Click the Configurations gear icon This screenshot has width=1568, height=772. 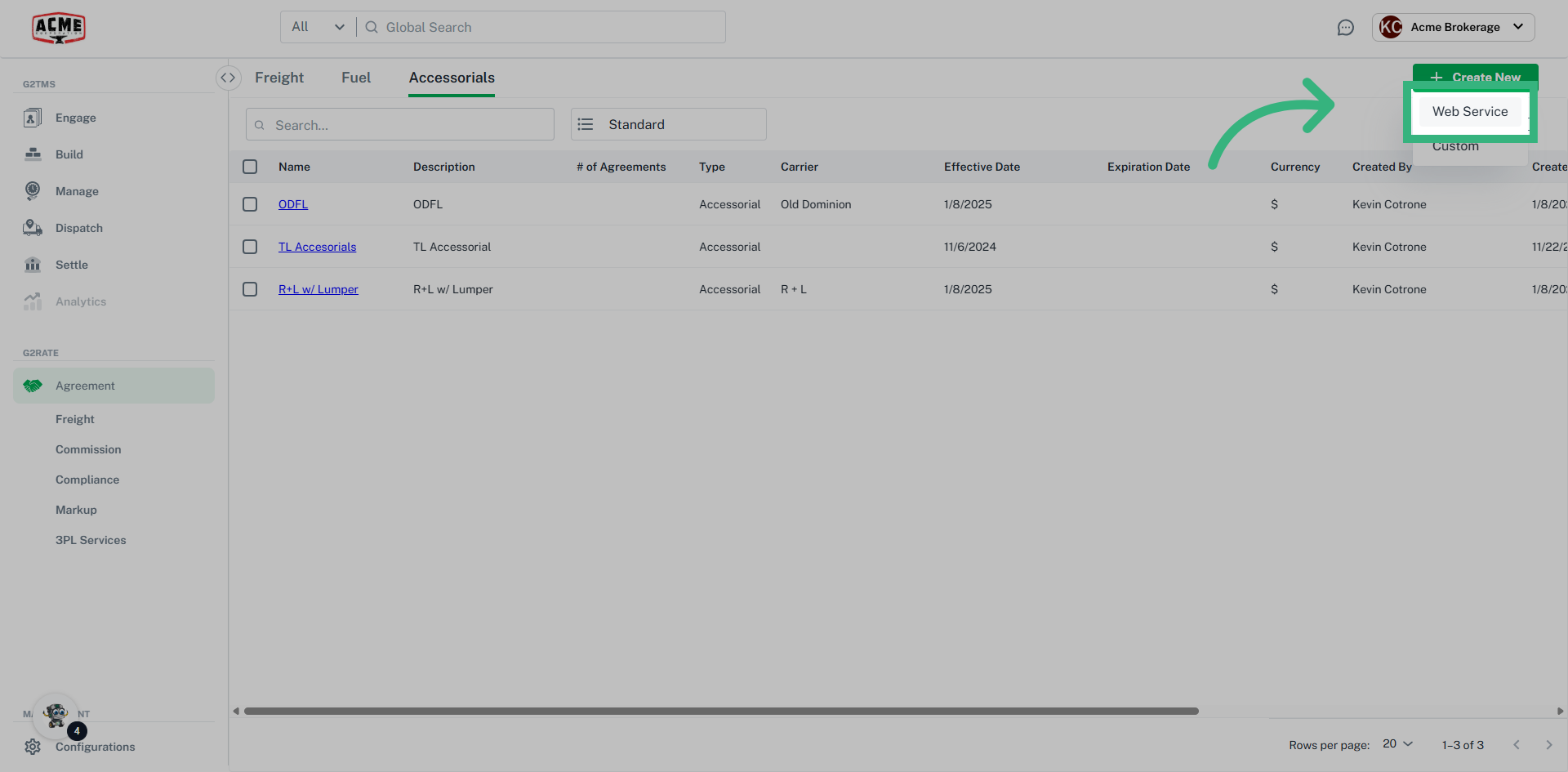coord(33,747)
